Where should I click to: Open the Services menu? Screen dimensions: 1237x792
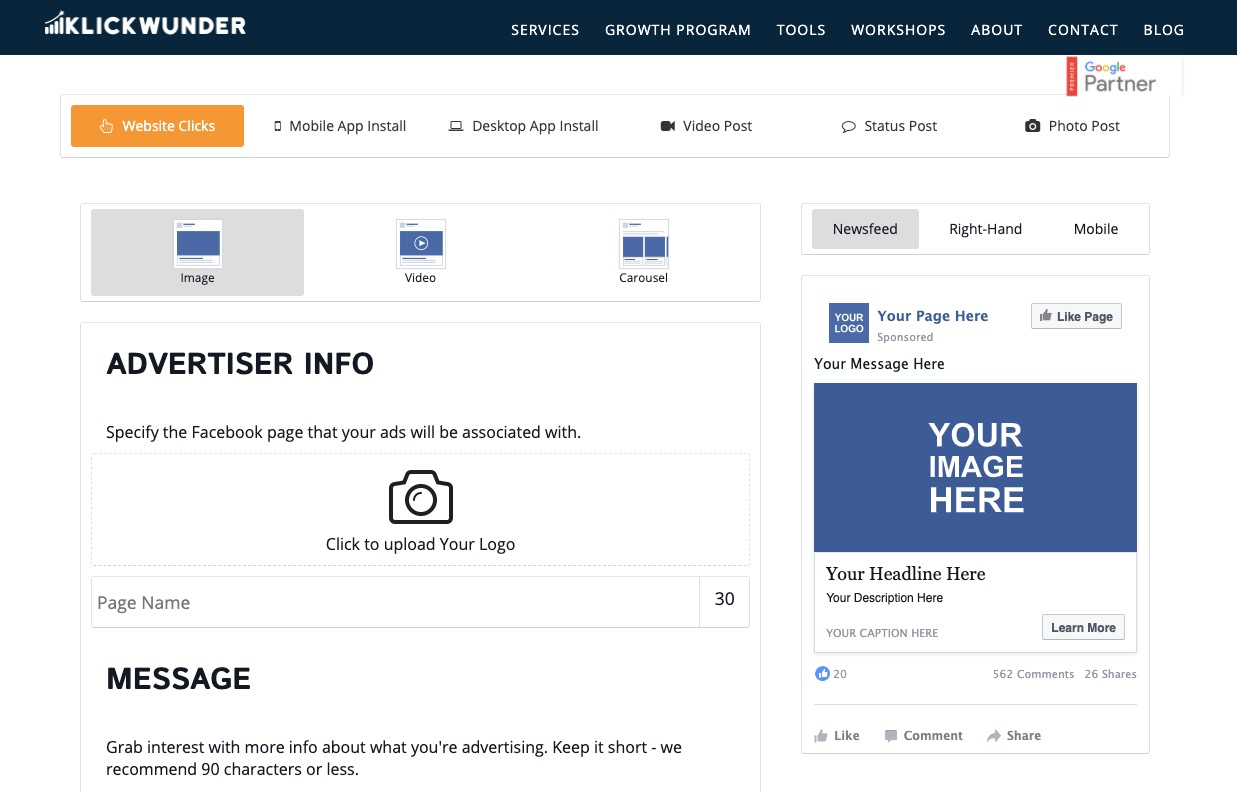point(545,29)
